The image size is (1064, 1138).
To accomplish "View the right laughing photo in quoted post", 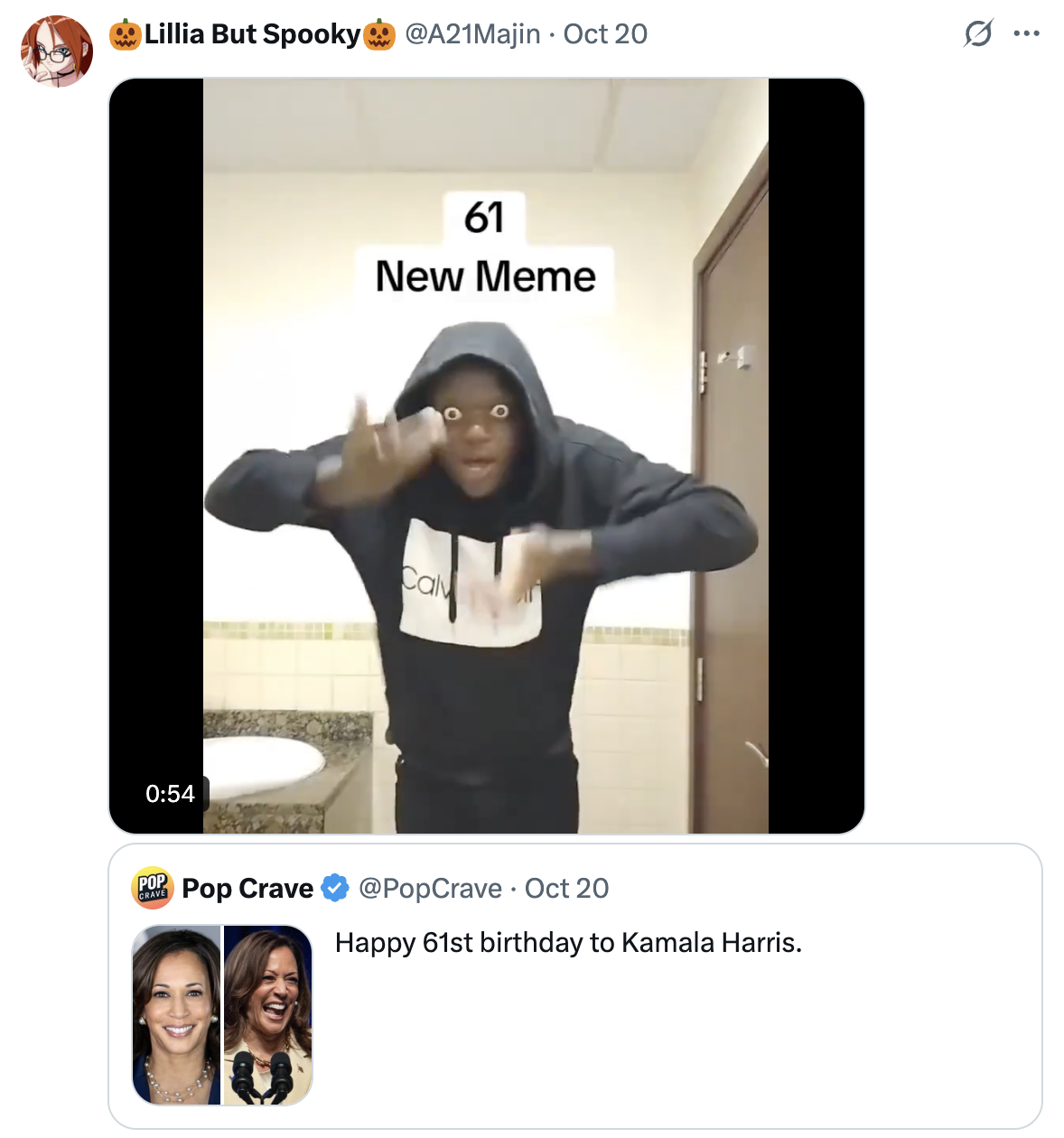I will 268,1014.
